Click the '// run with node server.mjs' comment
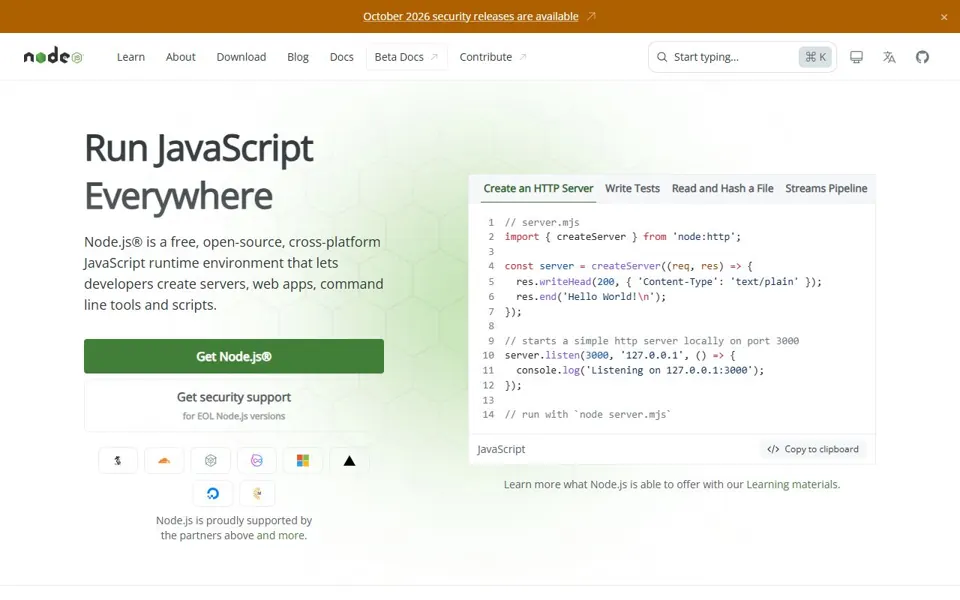This screenshot has width=960, height=600. click(588, 414)
